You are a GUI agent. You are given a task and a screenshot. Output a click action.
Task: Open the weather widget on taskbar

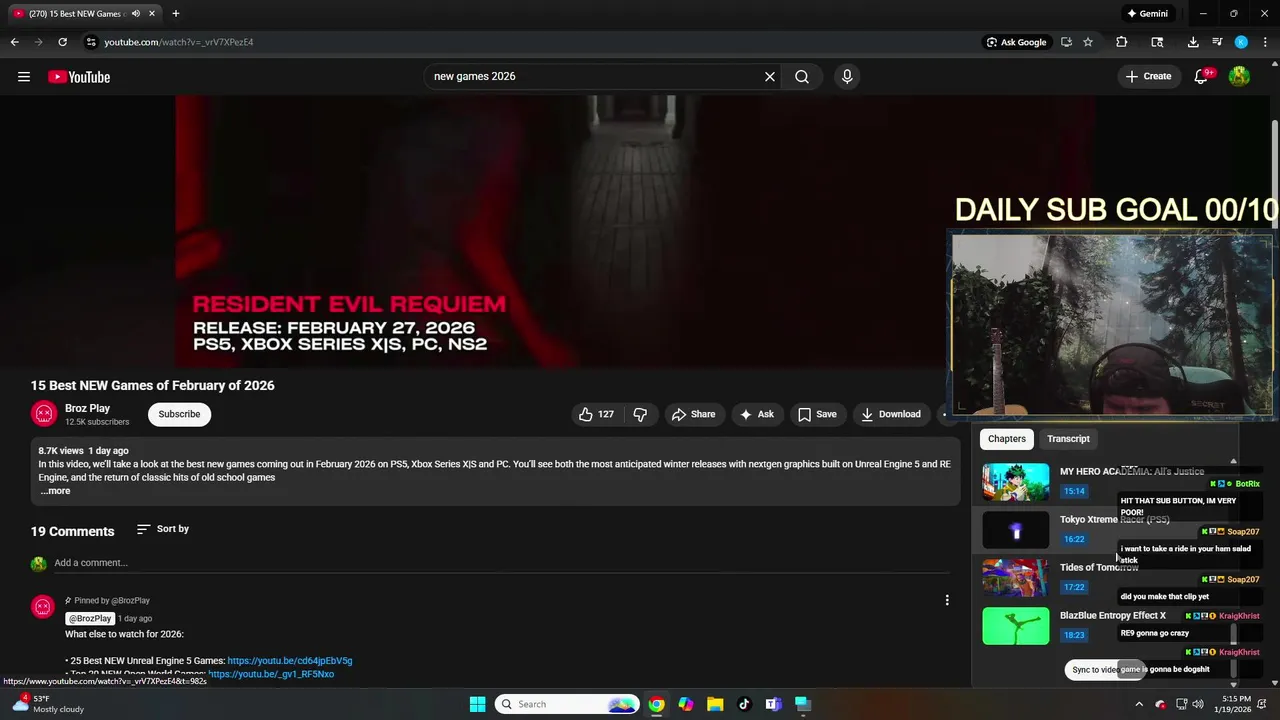pos(47,704)
